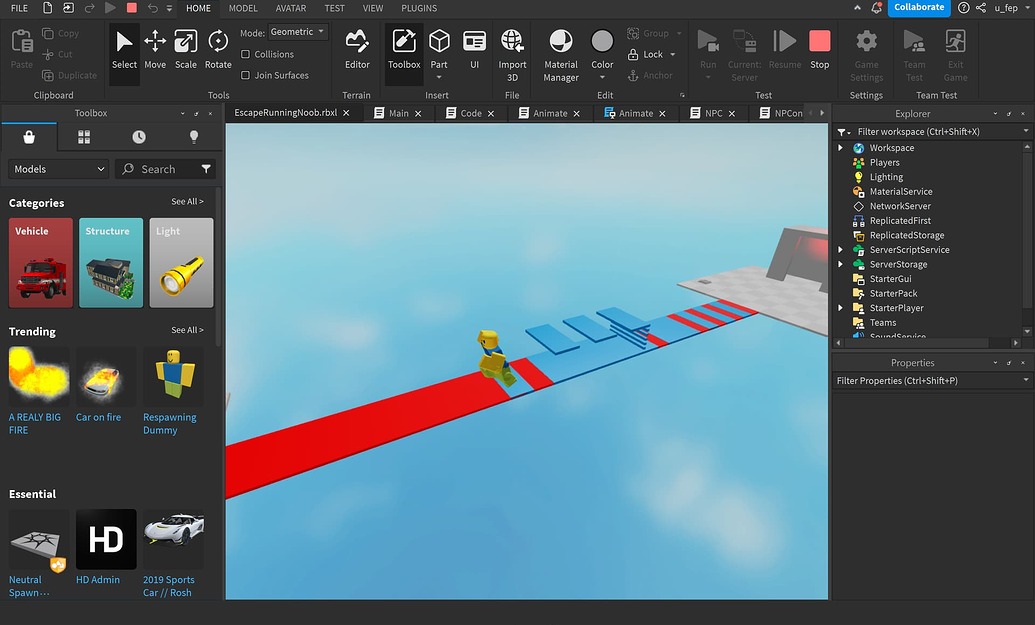Click the Exit Game icon
The image size is (1035, 625).
click(955, 41)
